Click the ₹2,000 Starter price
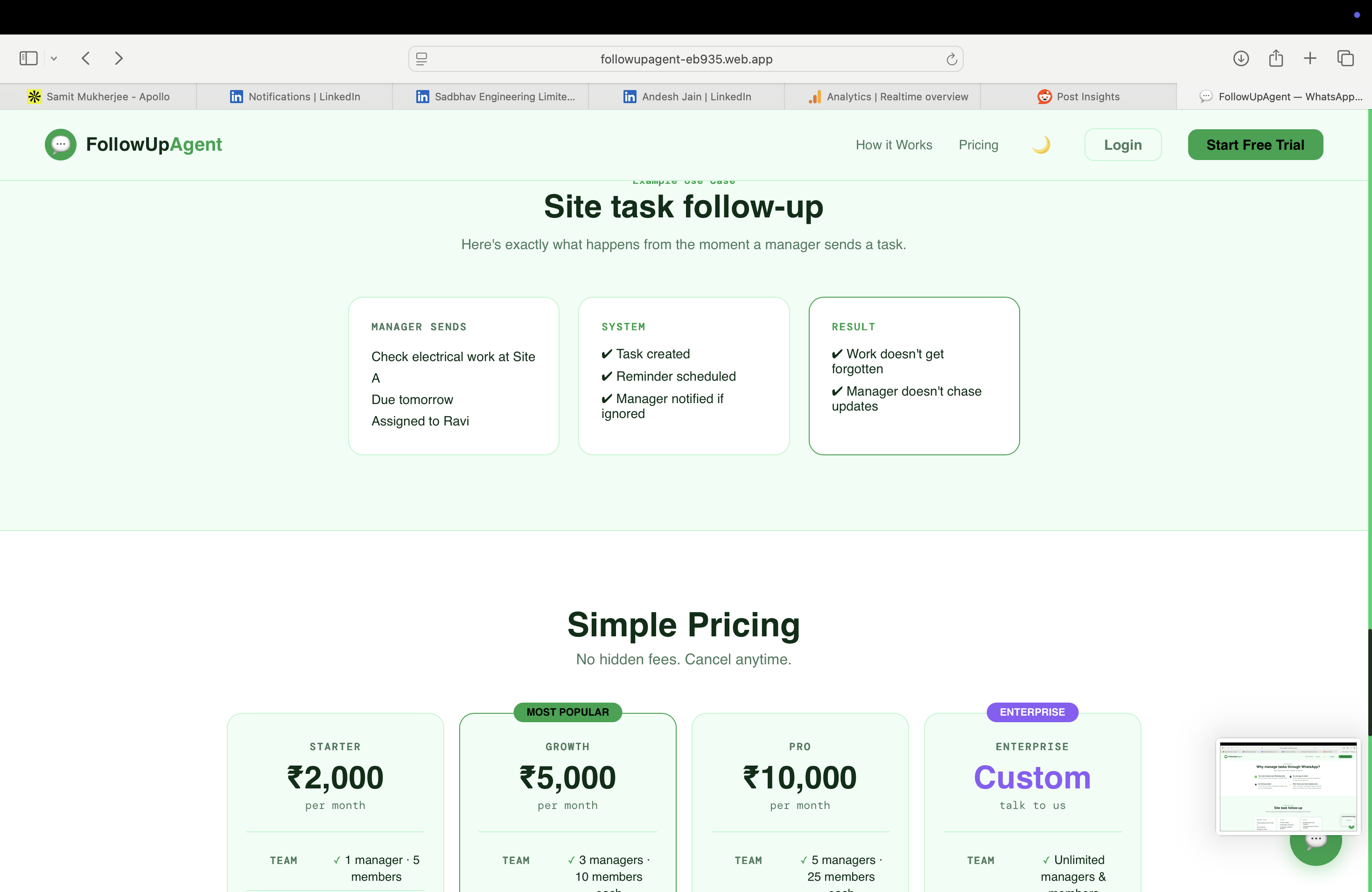Viewport: 1372px width, 892px height. pyautogui.click(x=336, y=777)
